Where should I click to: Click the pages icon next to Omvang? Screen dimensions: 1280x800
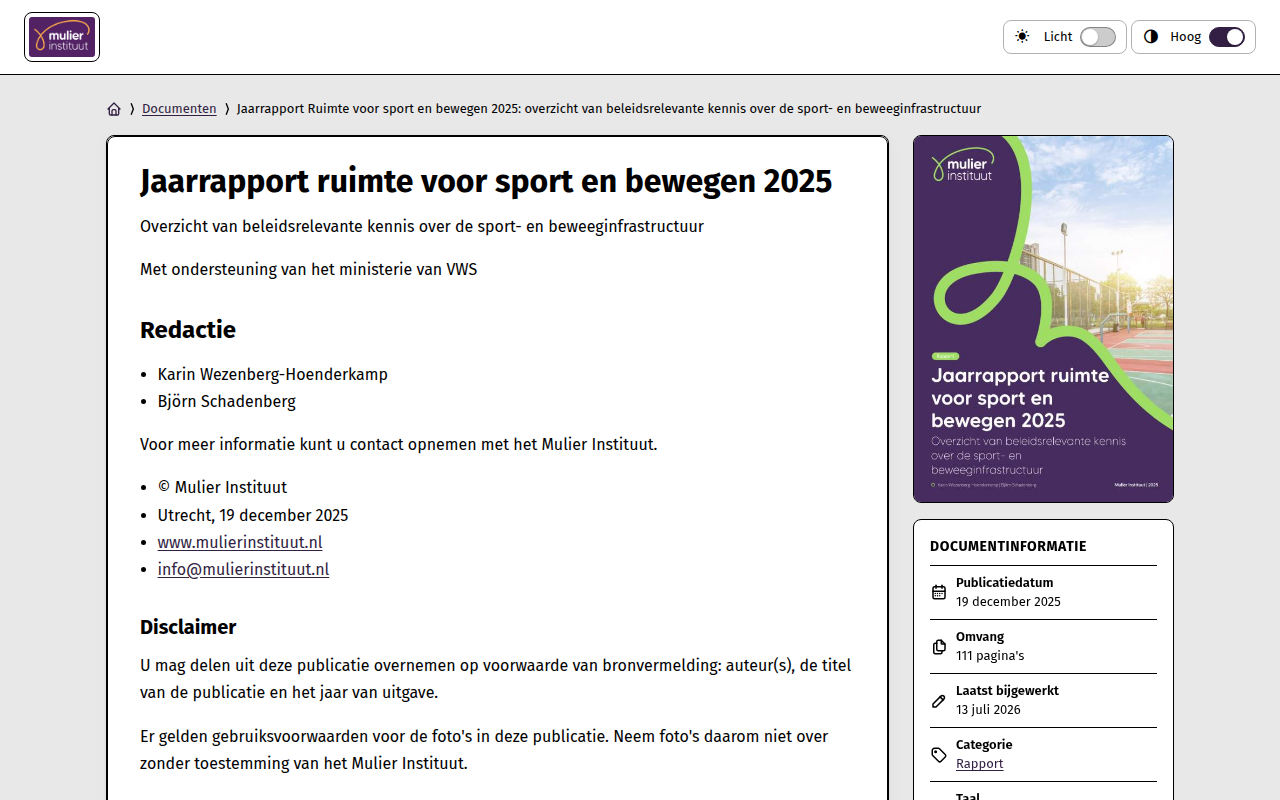[939, 646]
